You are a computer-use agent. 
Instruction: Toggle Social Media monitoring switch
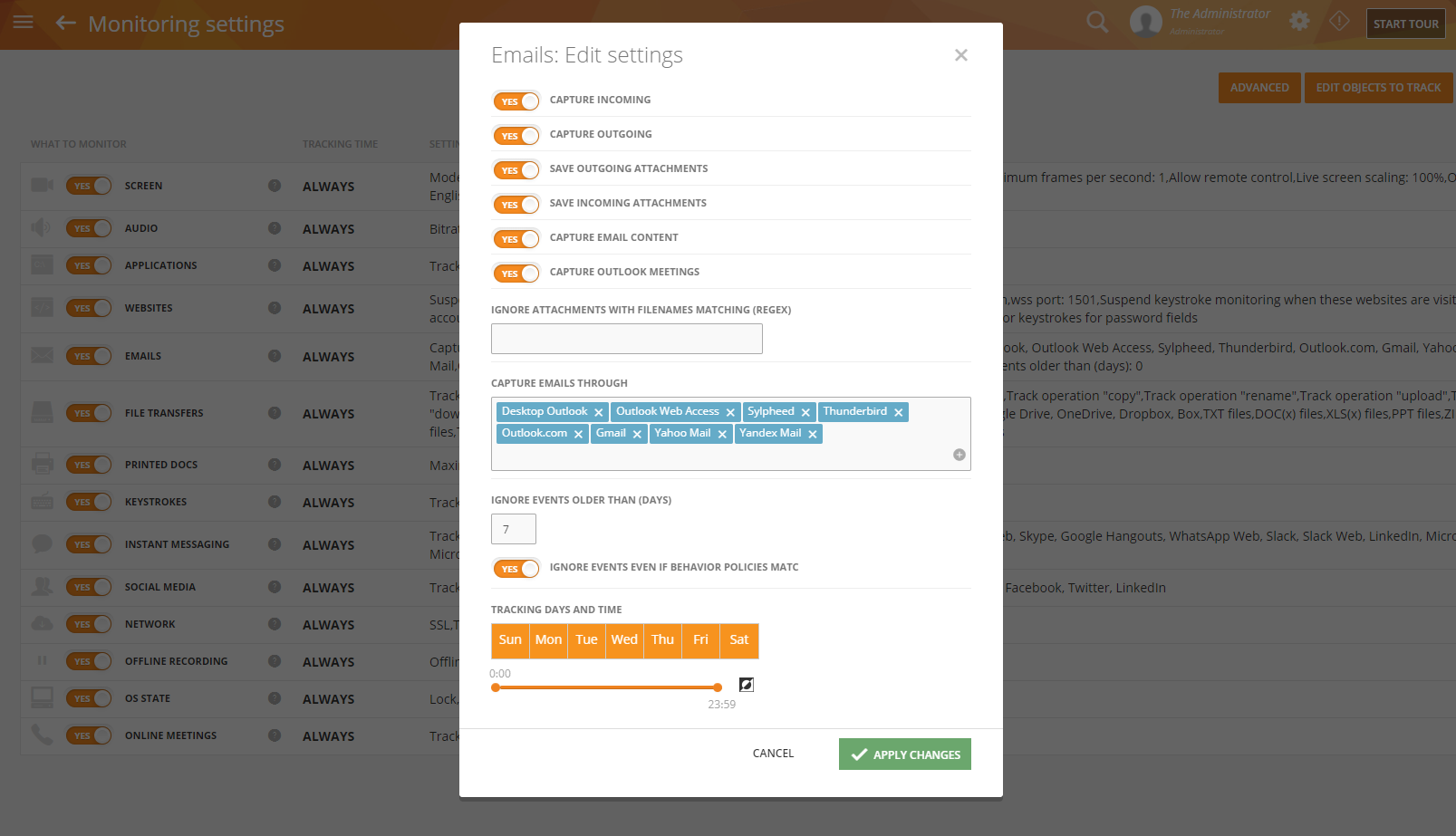click(89, 587)
